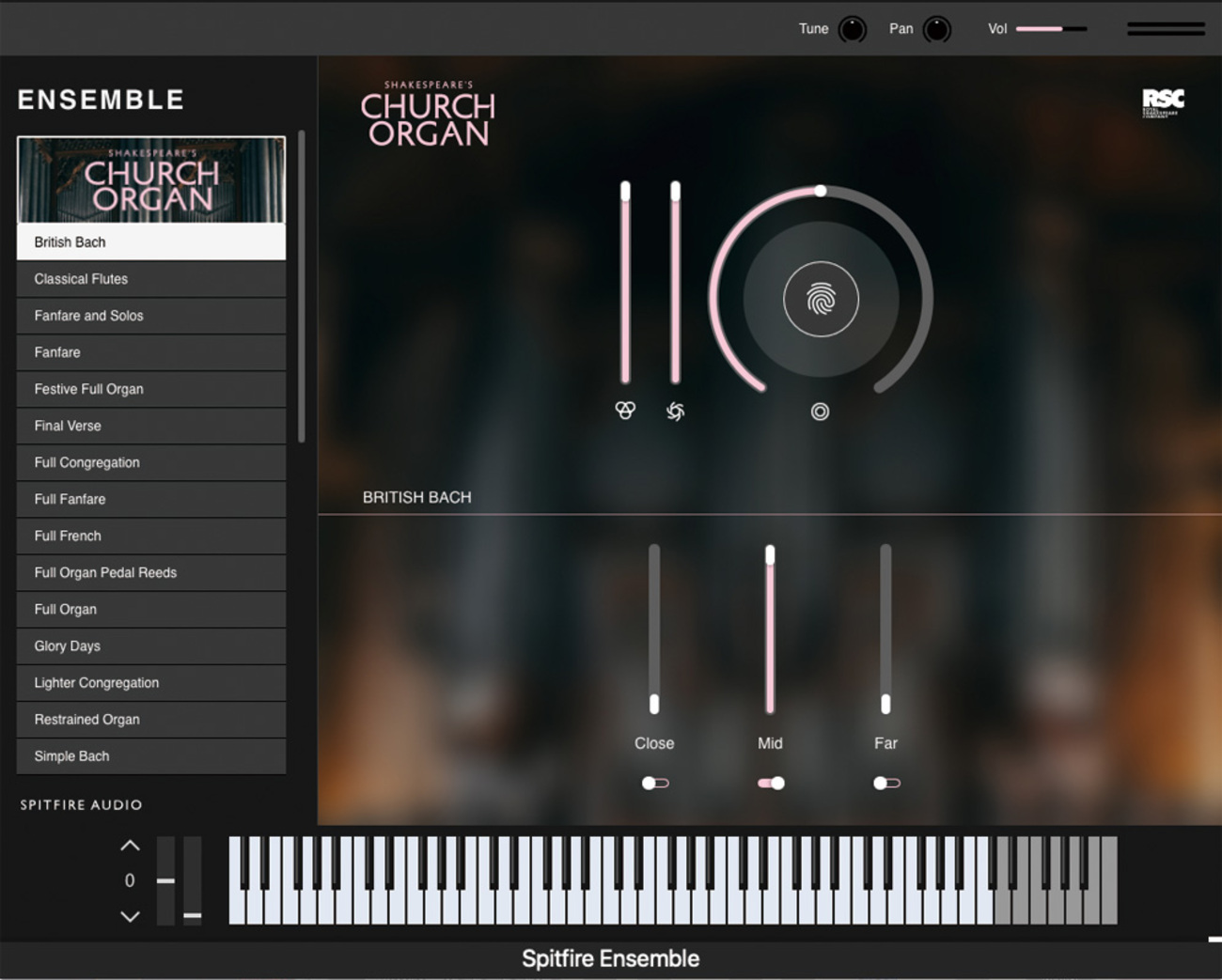Click the Pan knob

coord(936,29)
